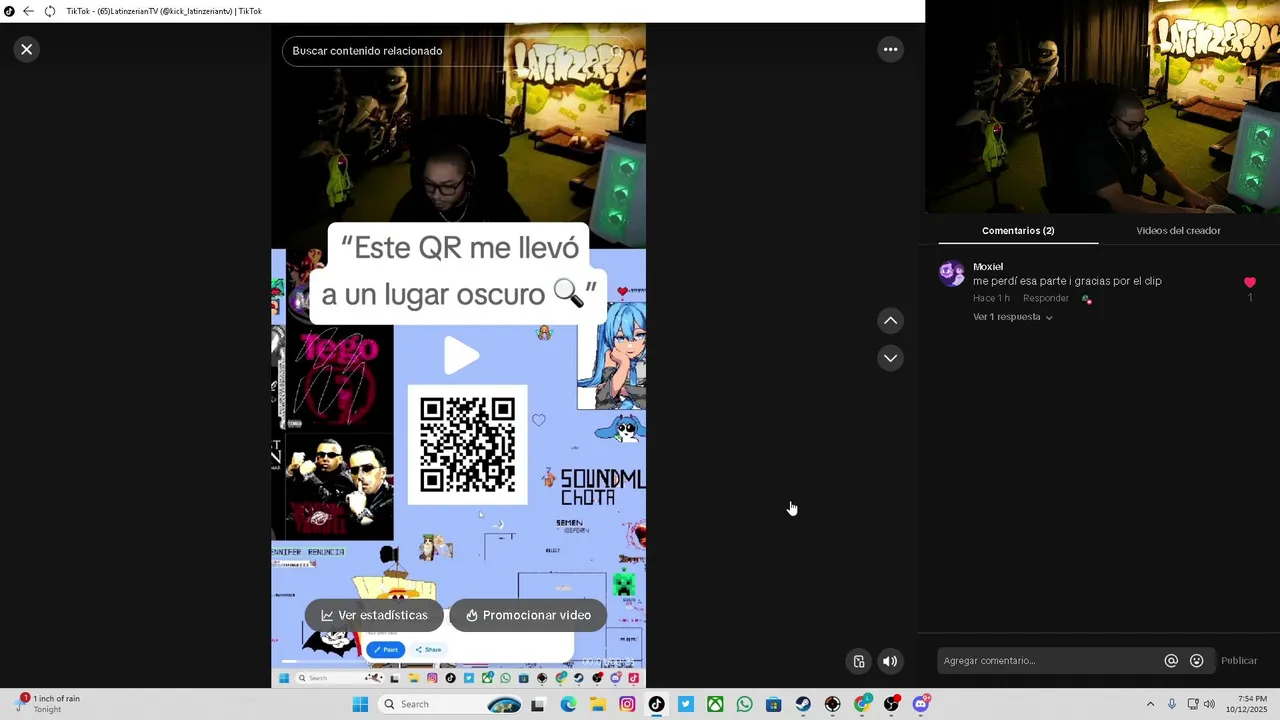
Task: Open OBS Studio icon with red badge
Action: (891, 704)
